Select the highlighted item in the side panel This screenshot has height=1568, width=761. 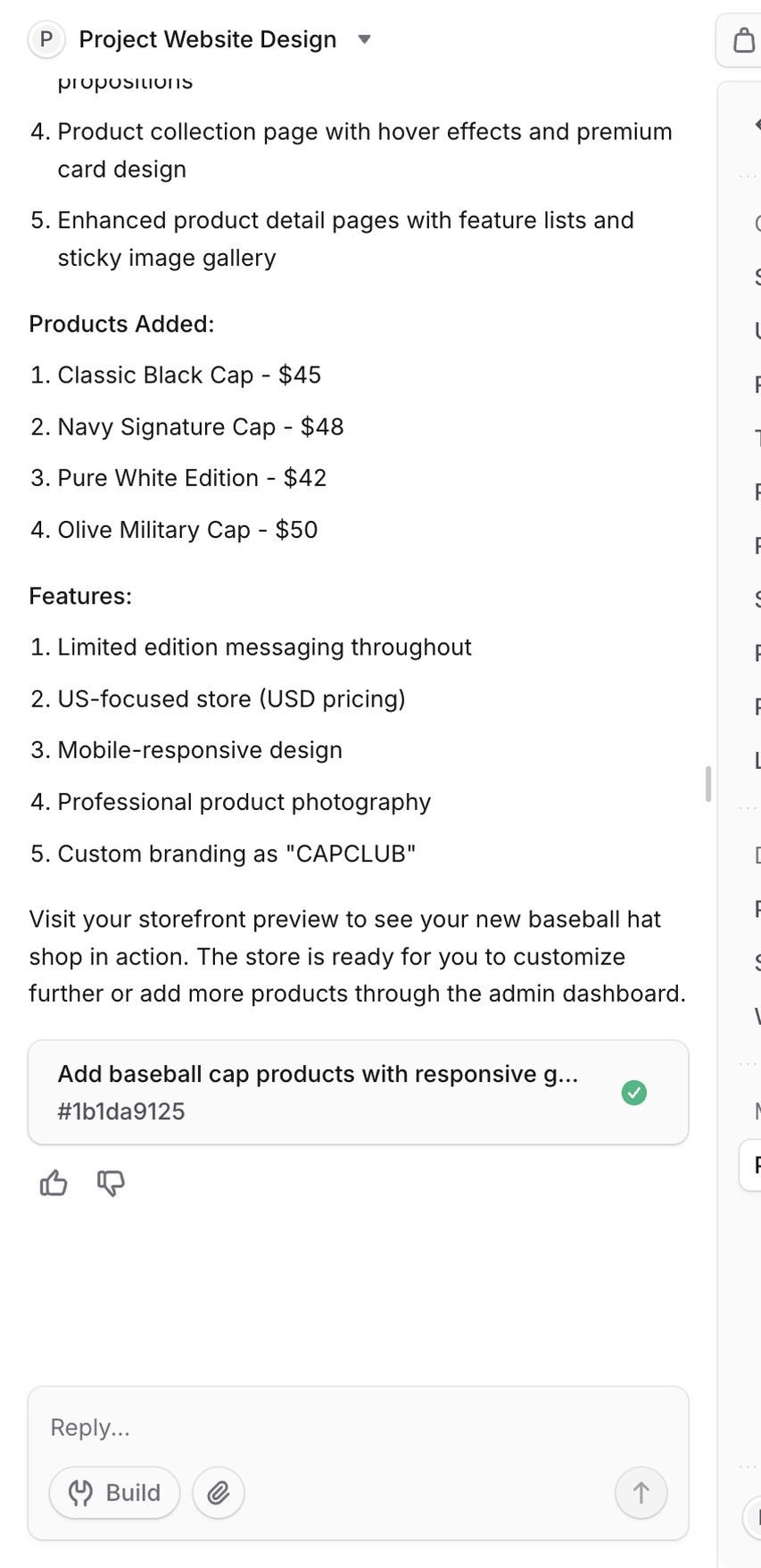[751, 1165]
